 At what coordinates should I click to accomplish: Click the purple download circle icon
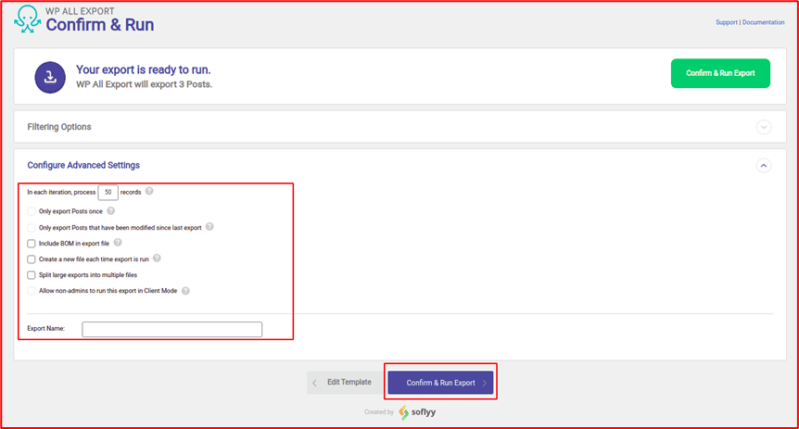(50, 77)
